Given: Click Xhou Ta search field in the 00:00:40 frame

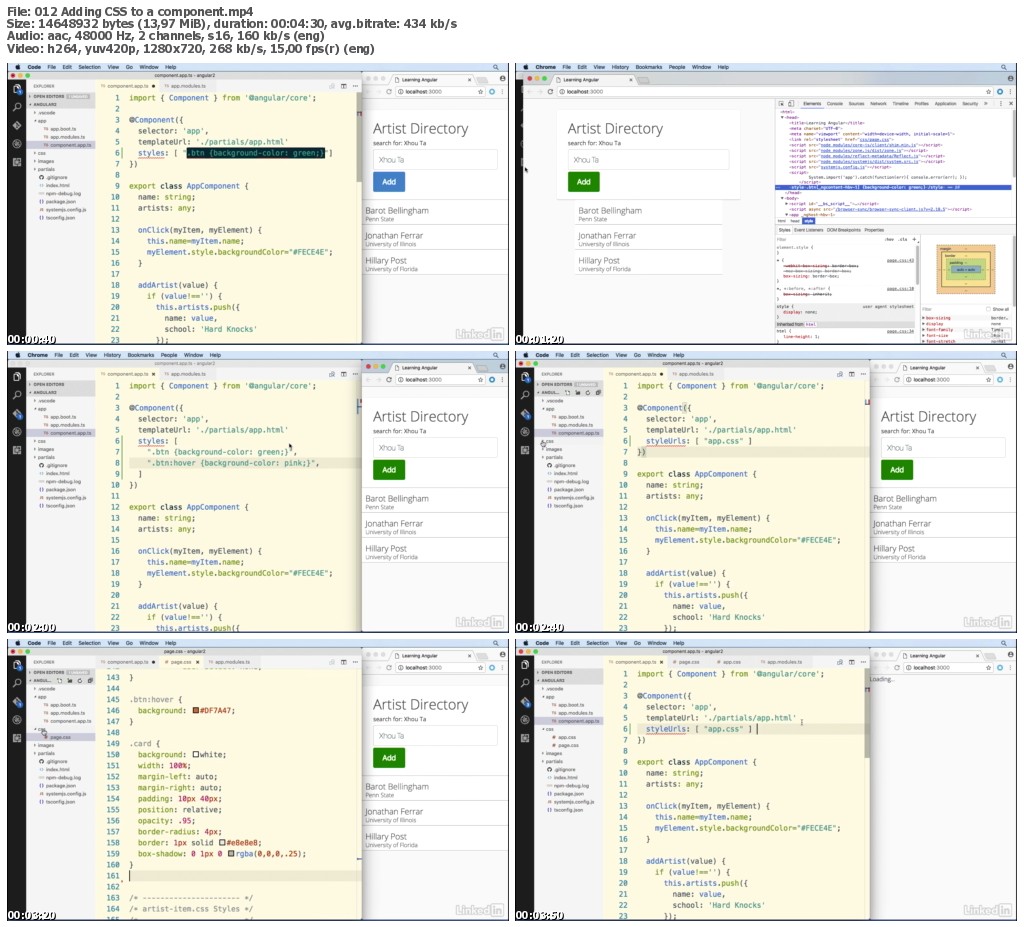Looking at the screenshot, I should 435,159.
